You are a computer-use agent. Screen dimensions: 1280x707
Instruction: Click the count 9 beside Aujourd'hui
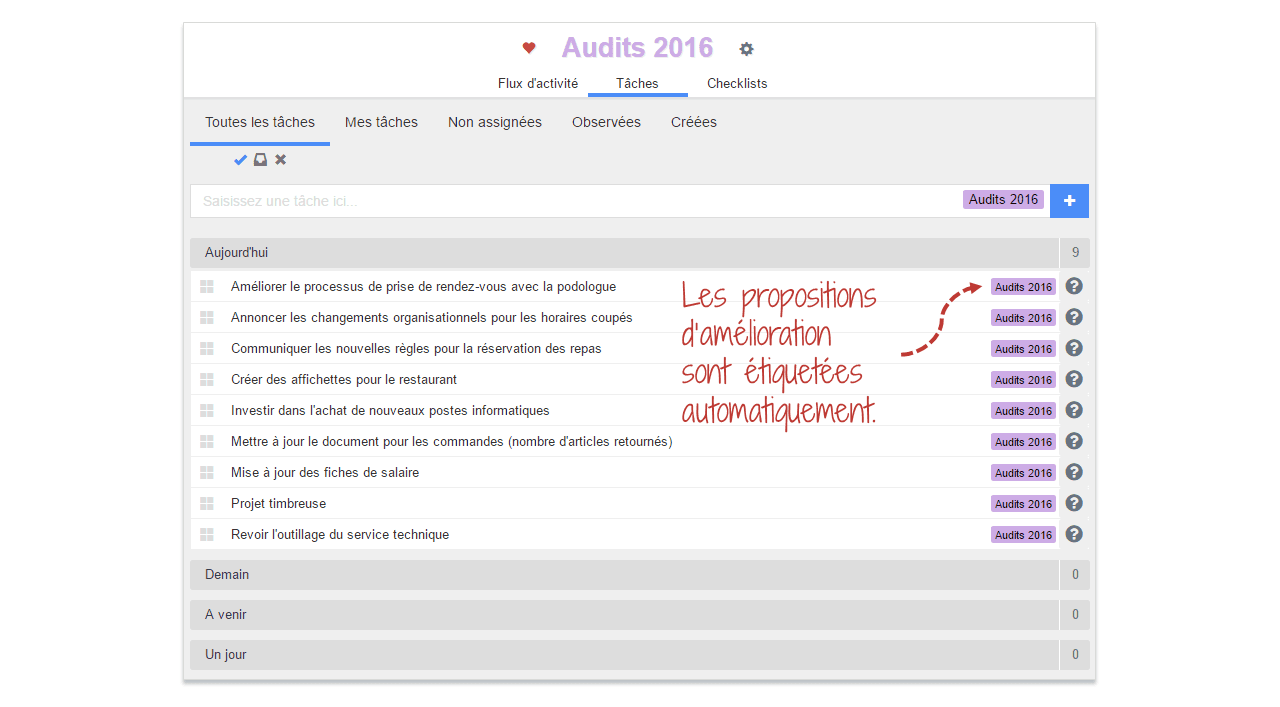[x=1075, y=253]
